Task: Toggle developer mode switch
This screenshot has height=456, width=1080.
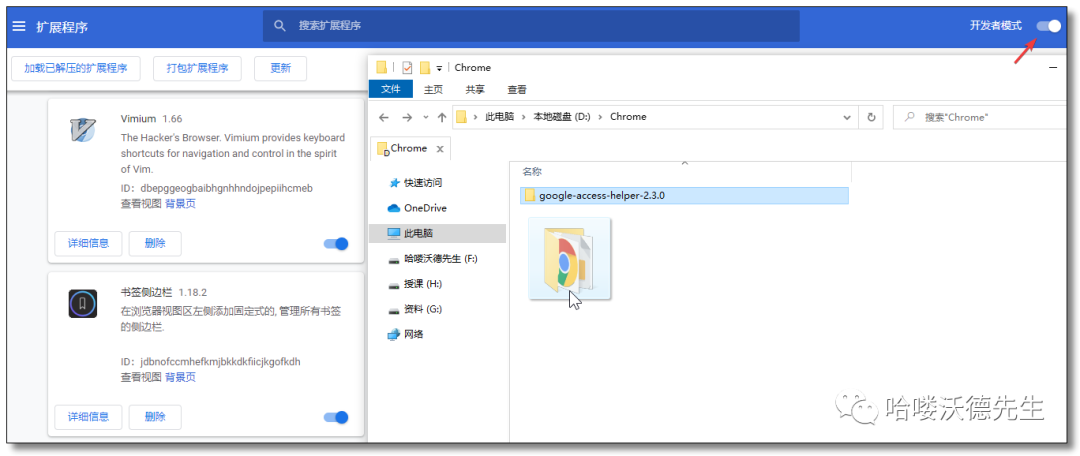Action: pyautogui.click(x=1049, y=25)
